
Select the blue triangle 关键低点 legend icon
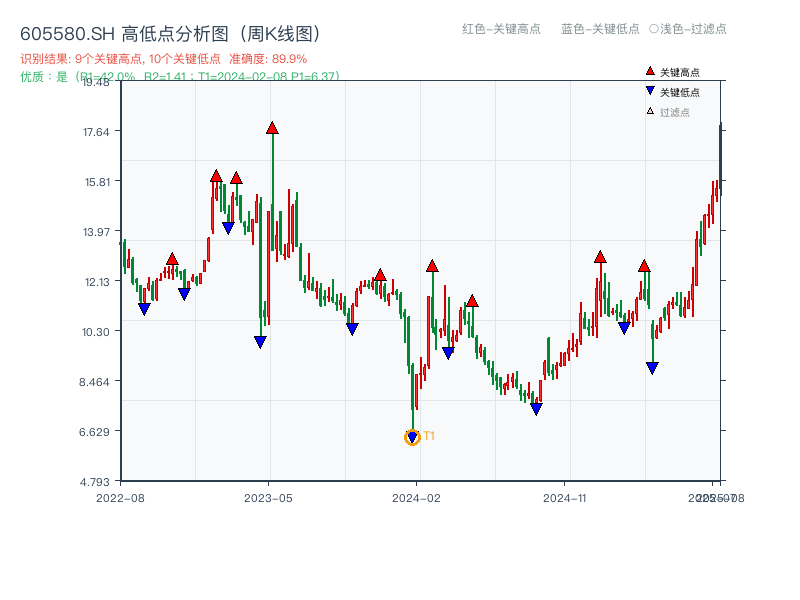tap(650, 90)
